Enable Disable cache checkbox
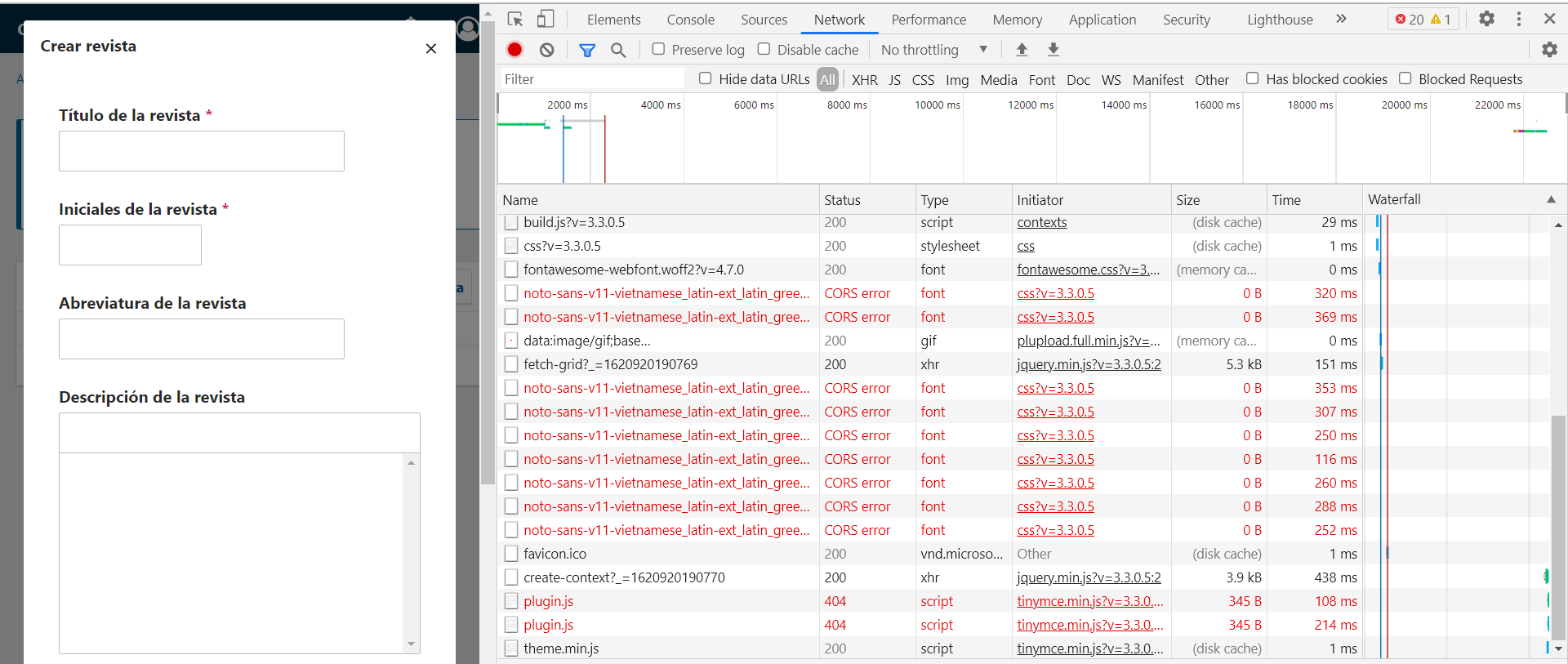The width and height of the screenshot is (1568, 664). point(764,49)
